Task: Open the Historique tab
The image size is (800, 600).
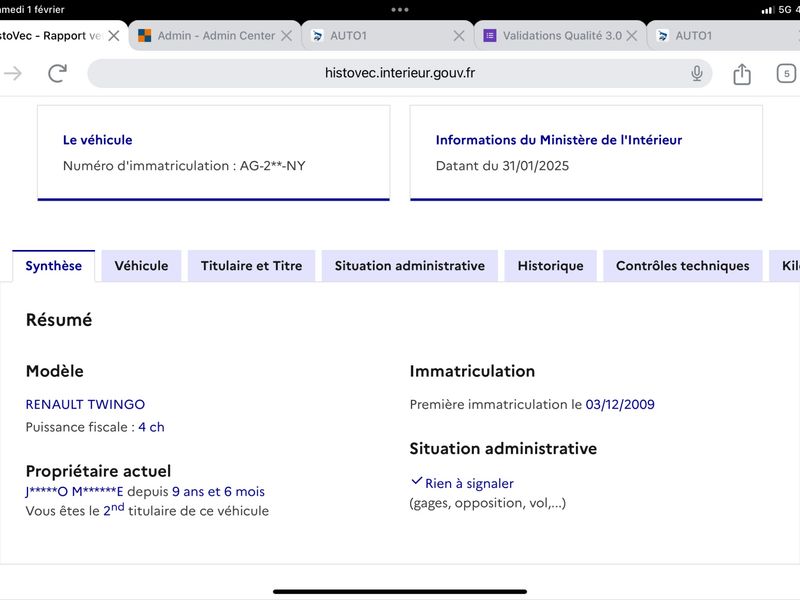Action: 551,266
